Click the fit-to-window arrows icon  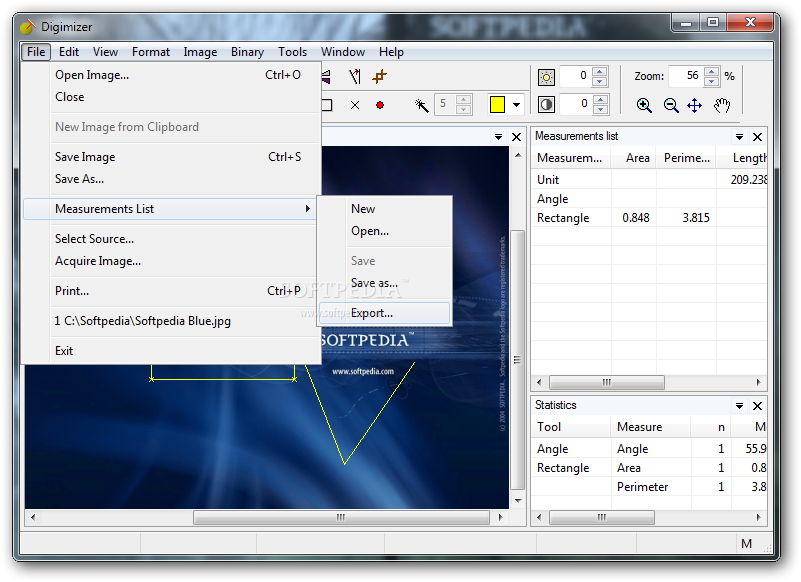coord(694,106)
